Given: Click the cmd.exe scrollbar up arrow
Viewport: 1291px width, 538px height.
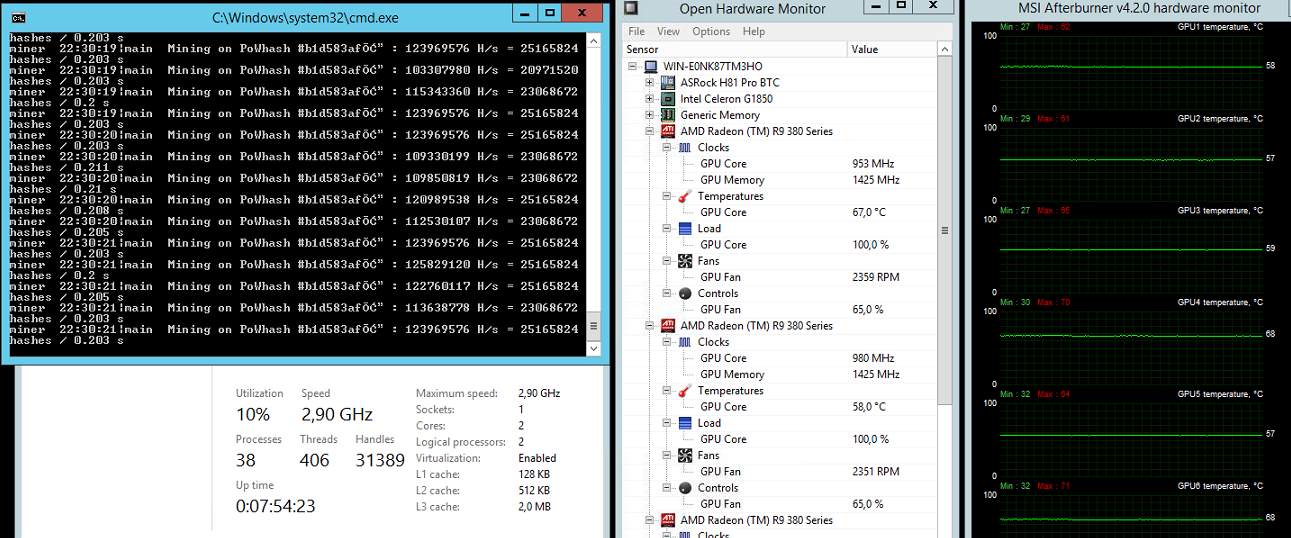Looking at the screenshot, I should coord(594,42).
